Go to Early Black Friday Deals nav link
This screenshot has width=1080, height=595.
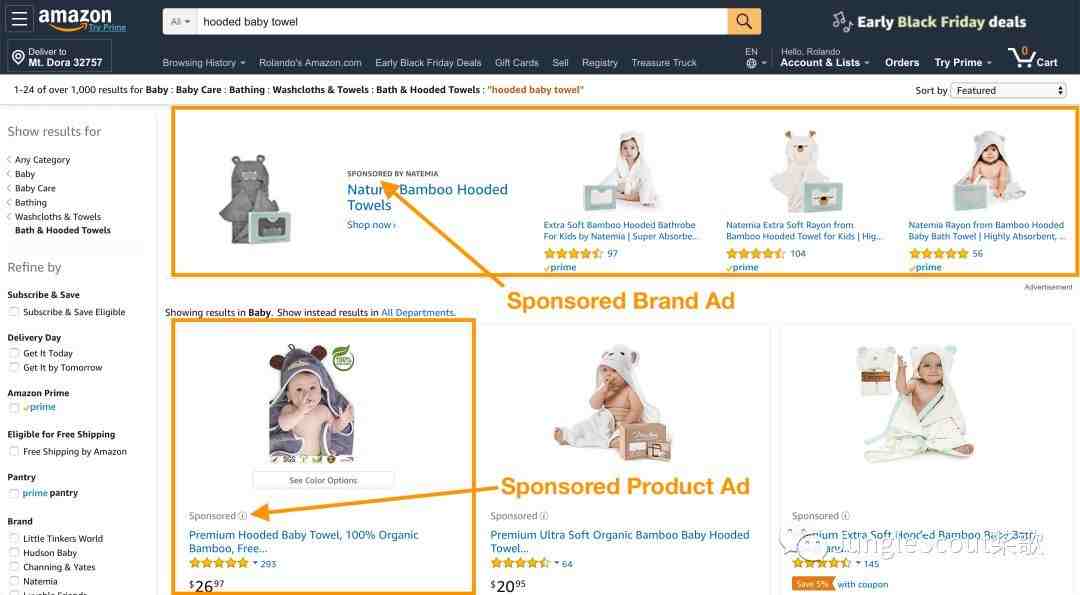point(428,63)
